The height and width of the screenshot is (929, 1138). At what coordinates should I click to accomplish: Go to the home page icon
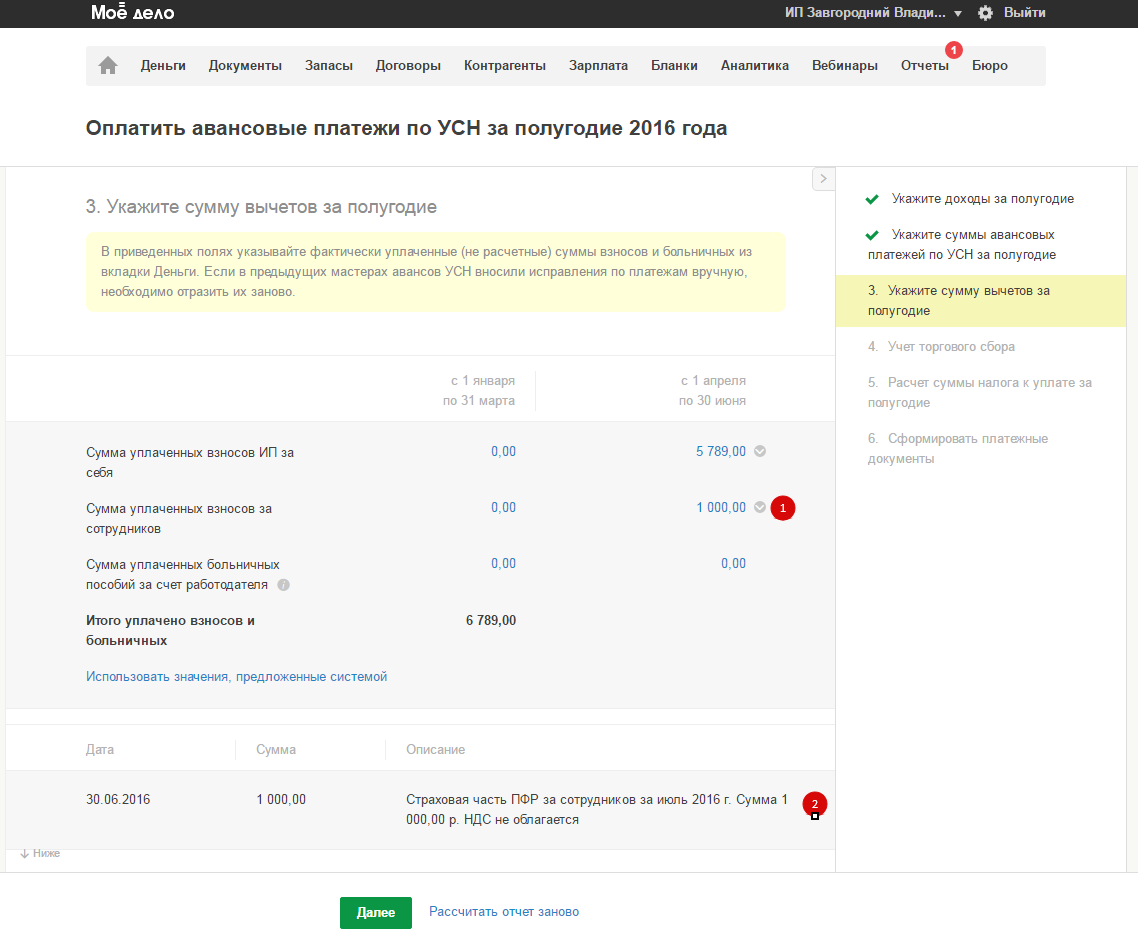point(108,66)
